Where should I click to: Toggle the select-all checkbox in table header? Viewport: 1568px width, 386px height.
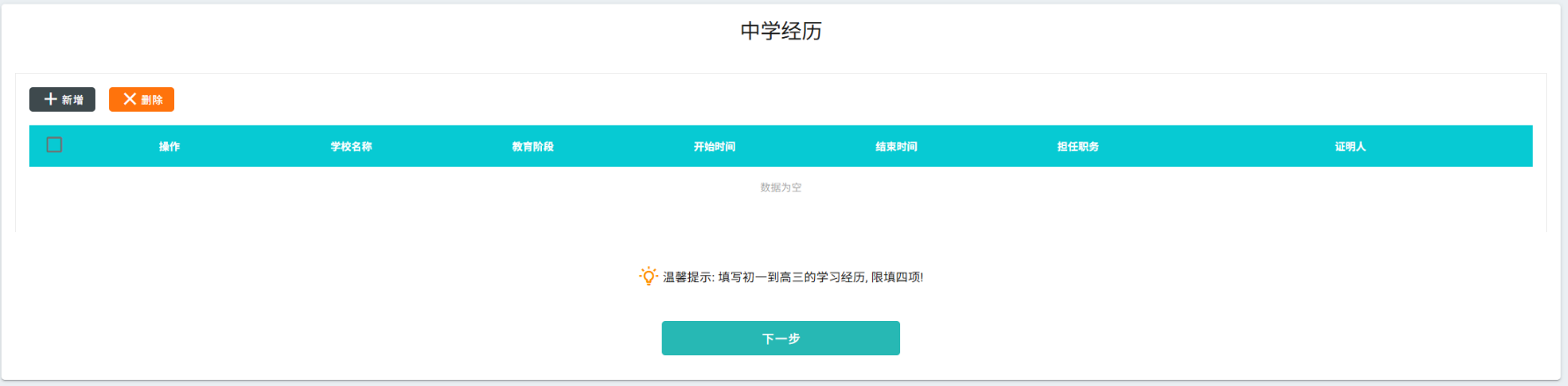[55, 145]
